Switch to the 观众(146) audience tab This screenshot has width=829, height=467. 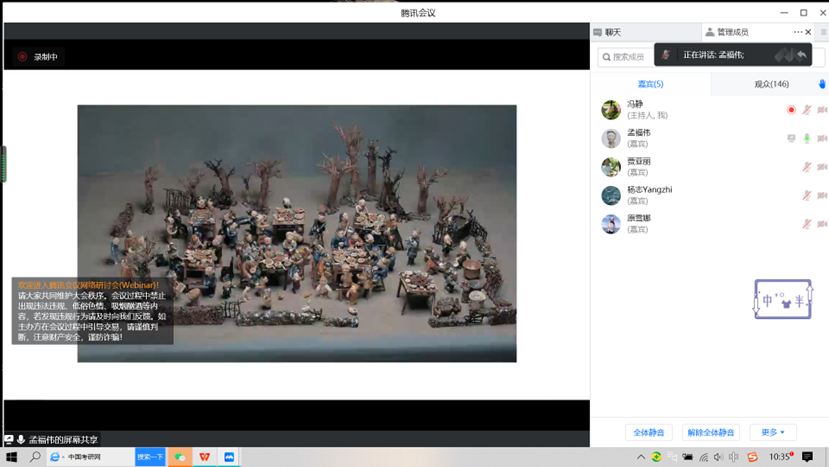click(x=771, y=84)
